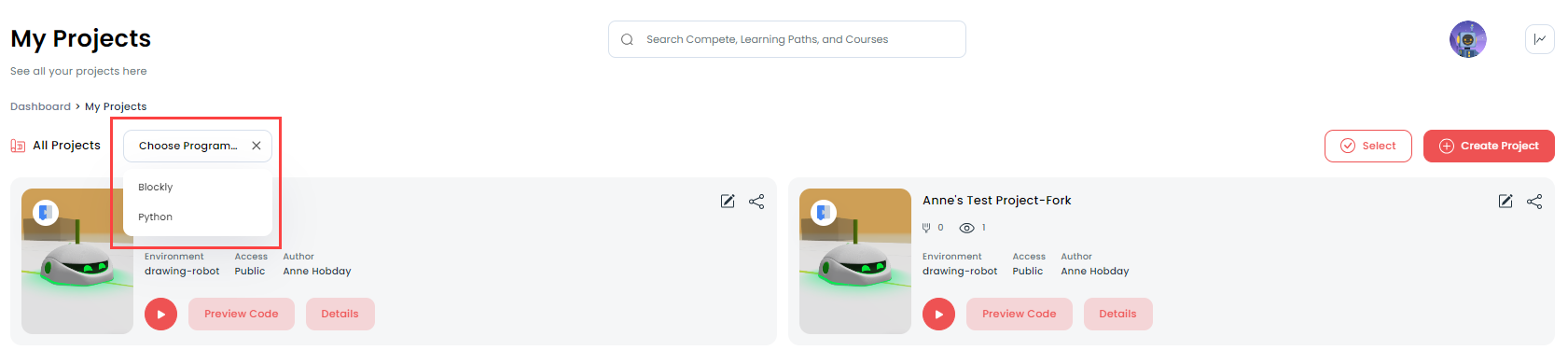Focus the Search Compete and Courses field
The image size is (1568, 364).
(x=787, y=39)
